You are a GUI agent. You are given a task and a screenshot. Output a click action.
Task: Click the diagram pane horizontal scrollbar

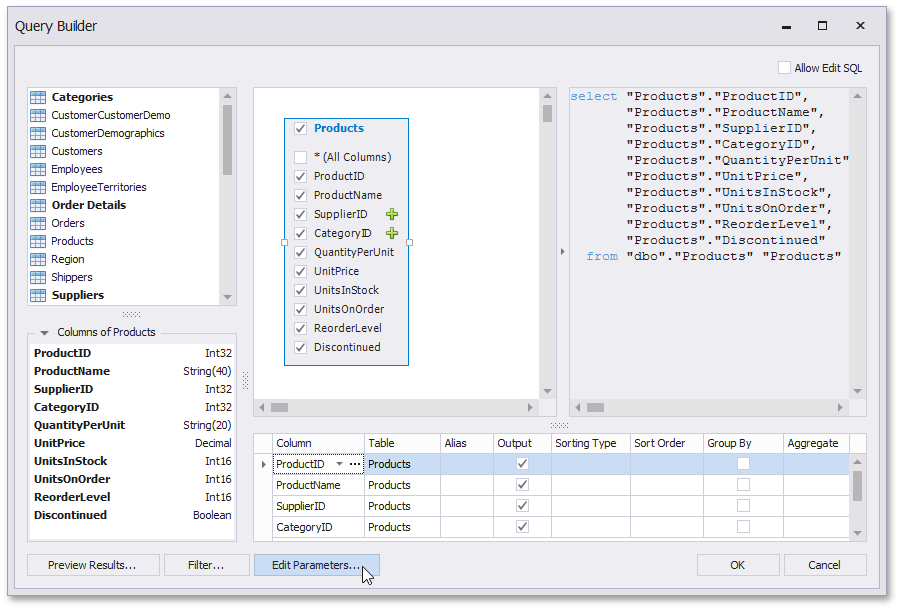400,407
